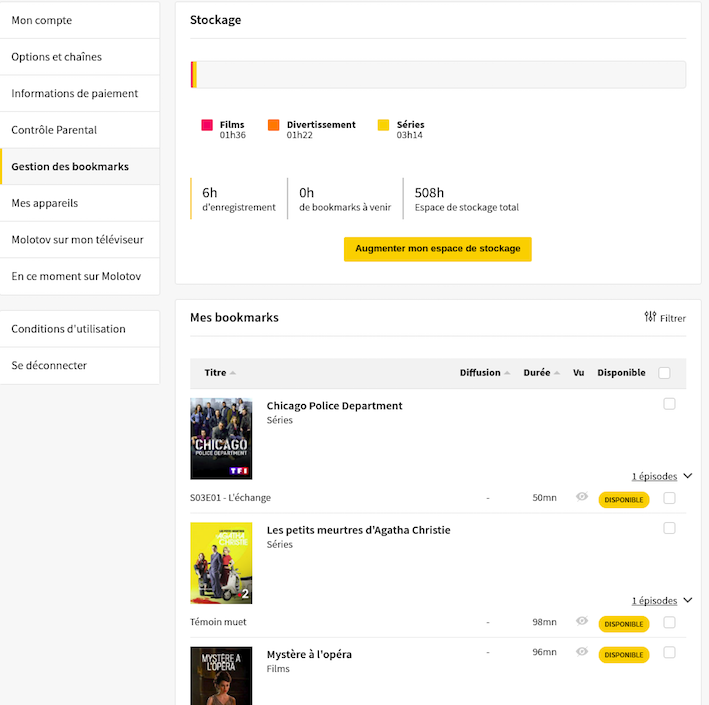Sort by Titre column arrow
This screenshot has height=705, width=709.
[x=232, y=373]
